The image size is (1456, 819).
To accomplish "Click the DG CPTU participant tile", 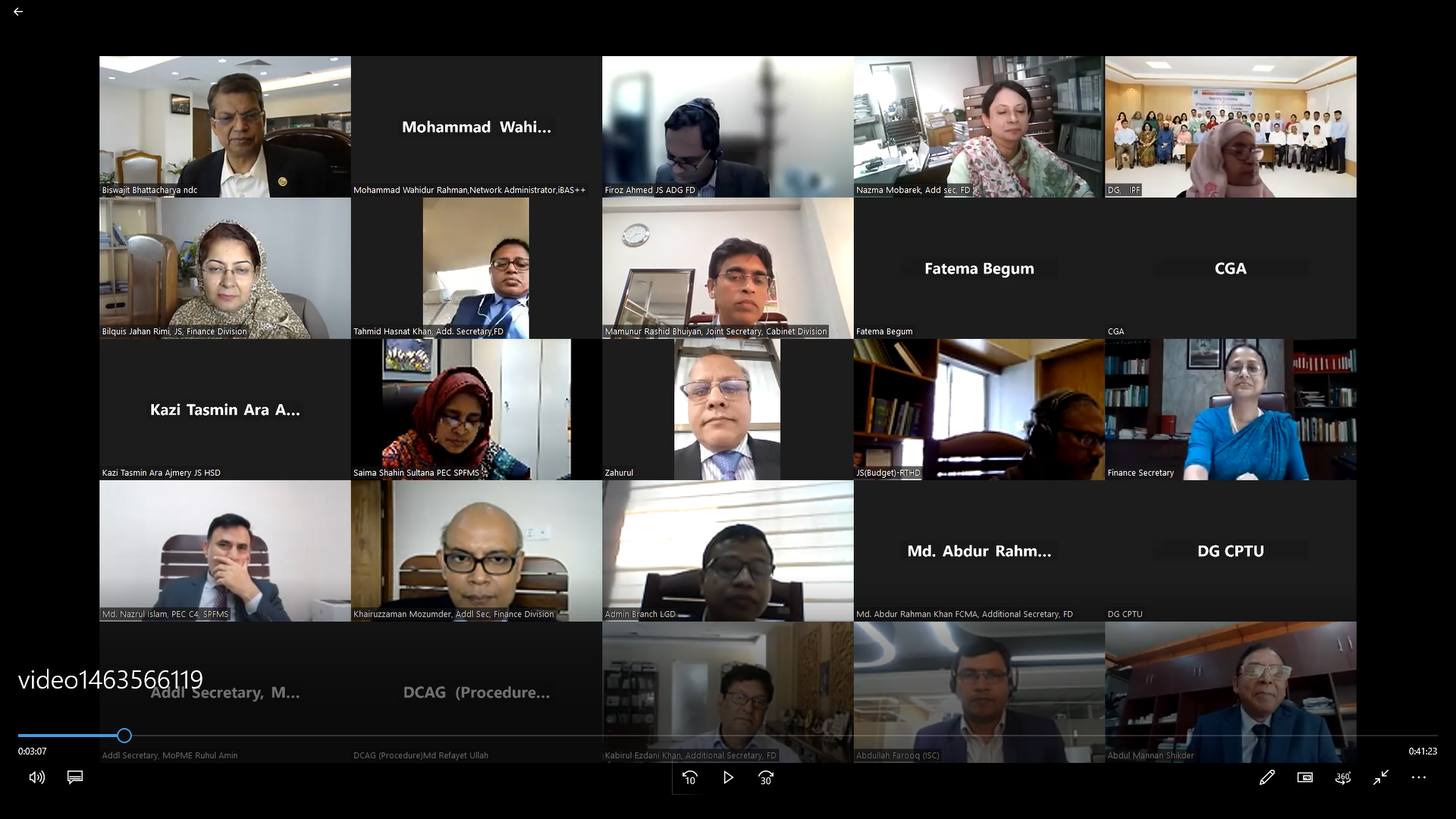I will click(x=1231, y=551).
